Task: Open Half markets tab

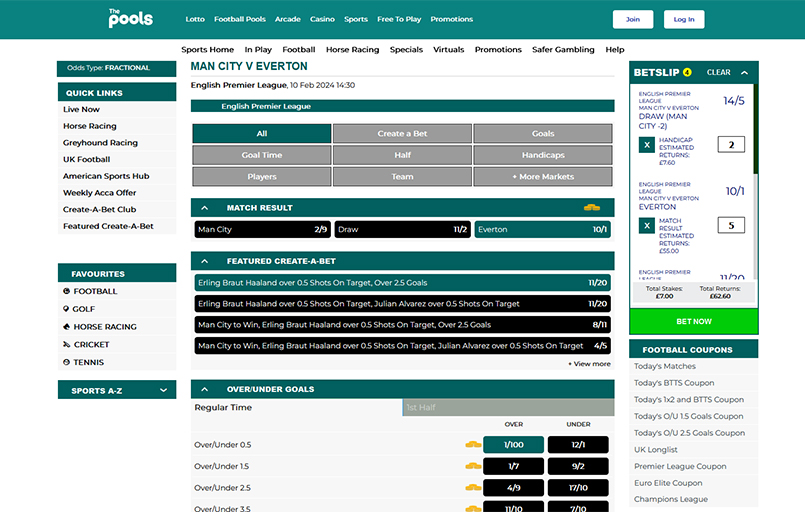Action: point(402,155)
